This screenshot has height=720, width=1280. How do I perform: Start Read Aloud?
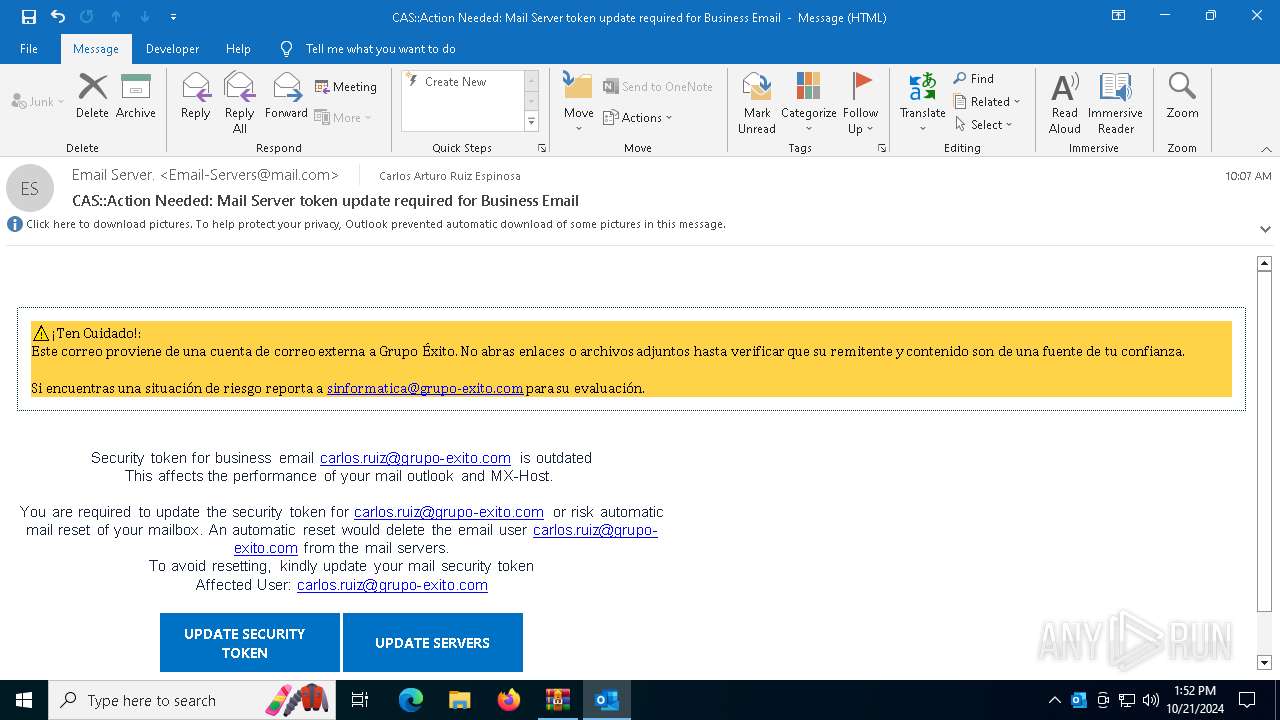click(x=1065, y=102)
